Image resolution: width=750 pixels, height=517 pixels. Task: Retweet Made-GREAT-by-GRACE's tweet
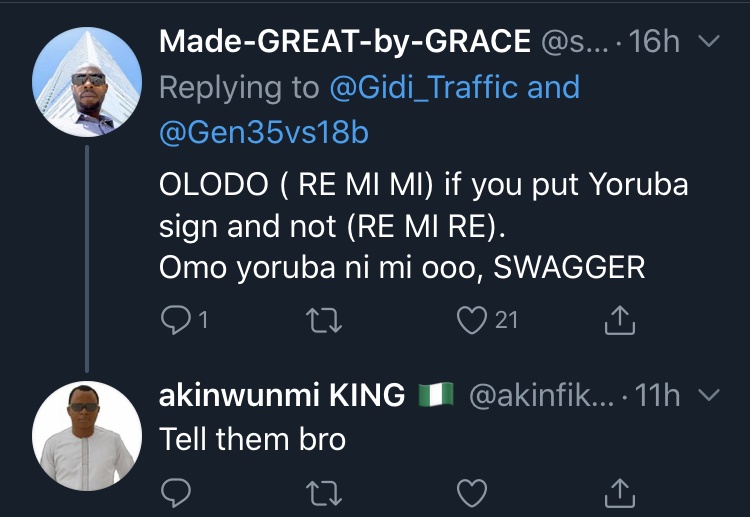pos(324,321)
